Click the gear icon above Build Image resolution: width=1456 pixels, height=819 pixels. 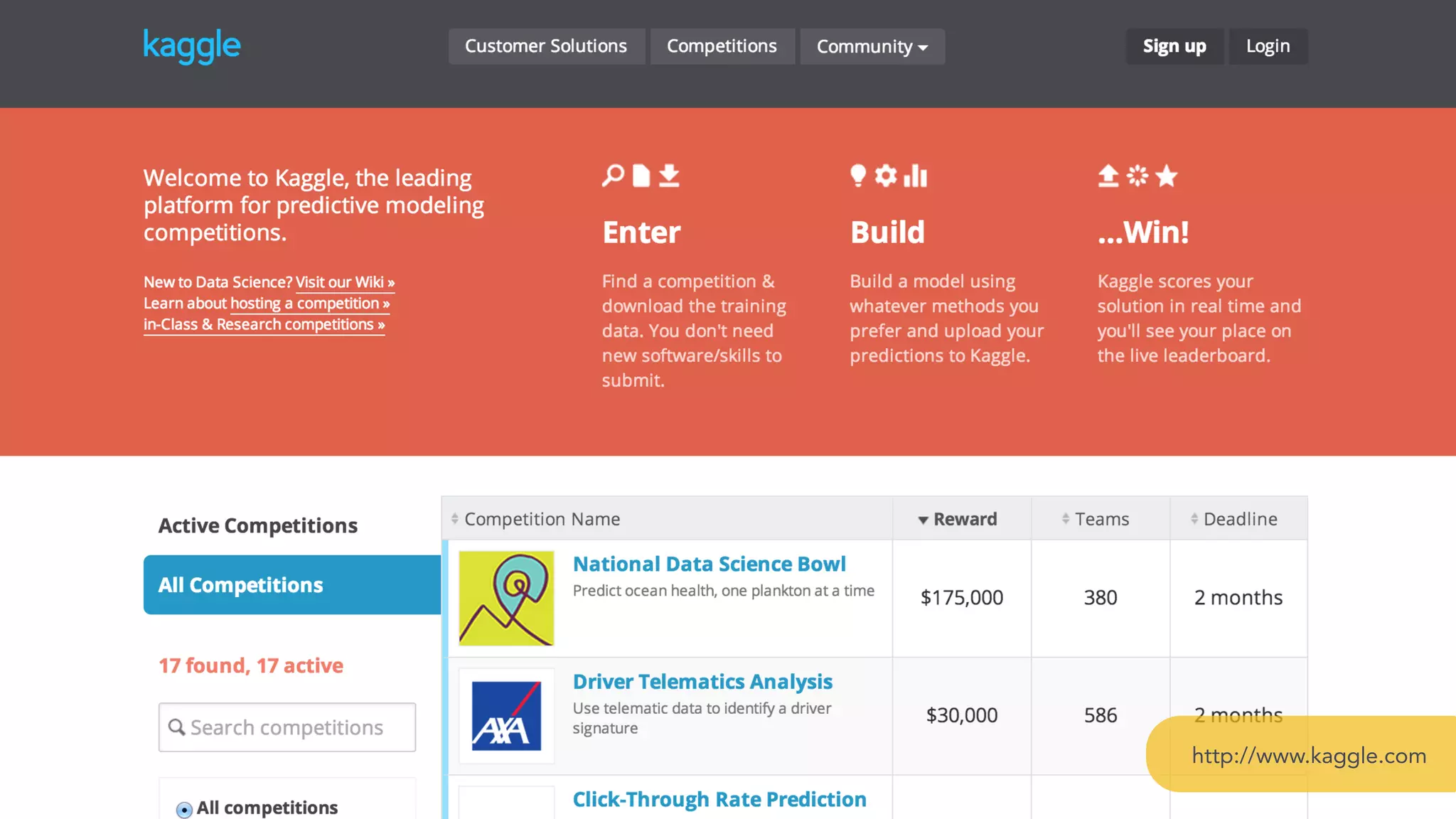pyautogui.click(x=886, y=175)
